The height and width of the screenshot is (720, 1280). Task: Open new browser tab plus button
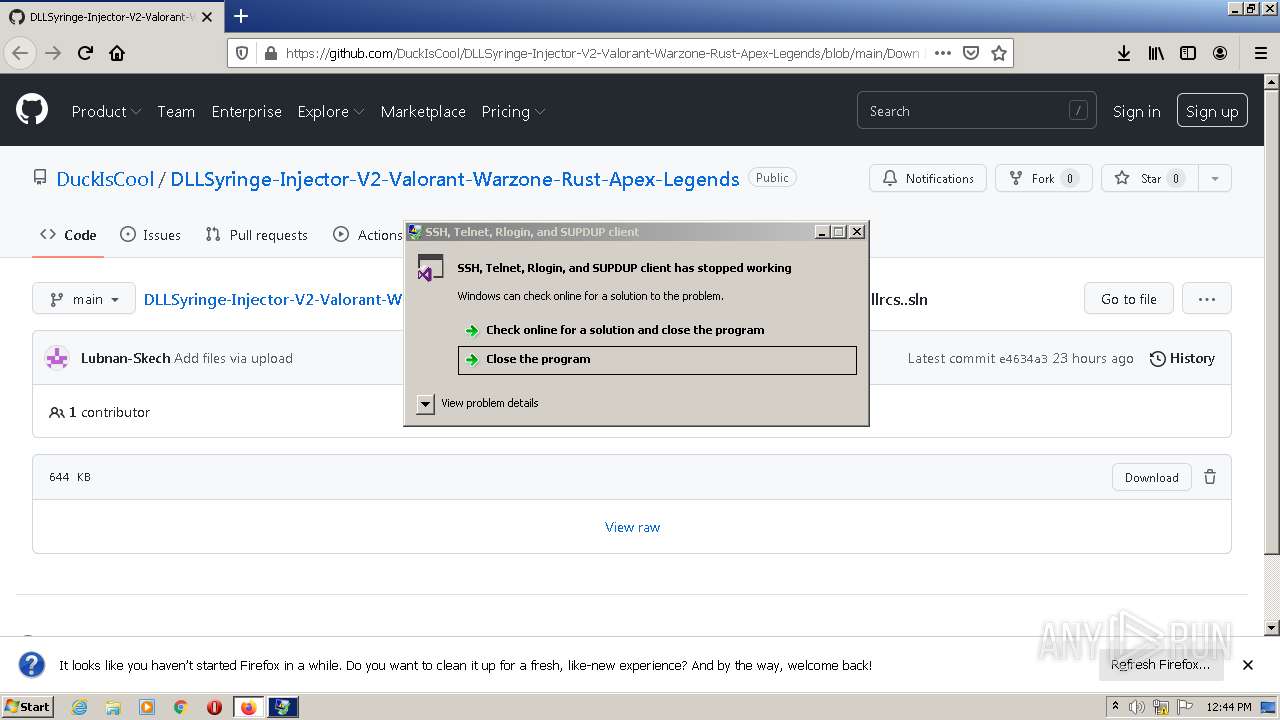(x=240, y=16)
